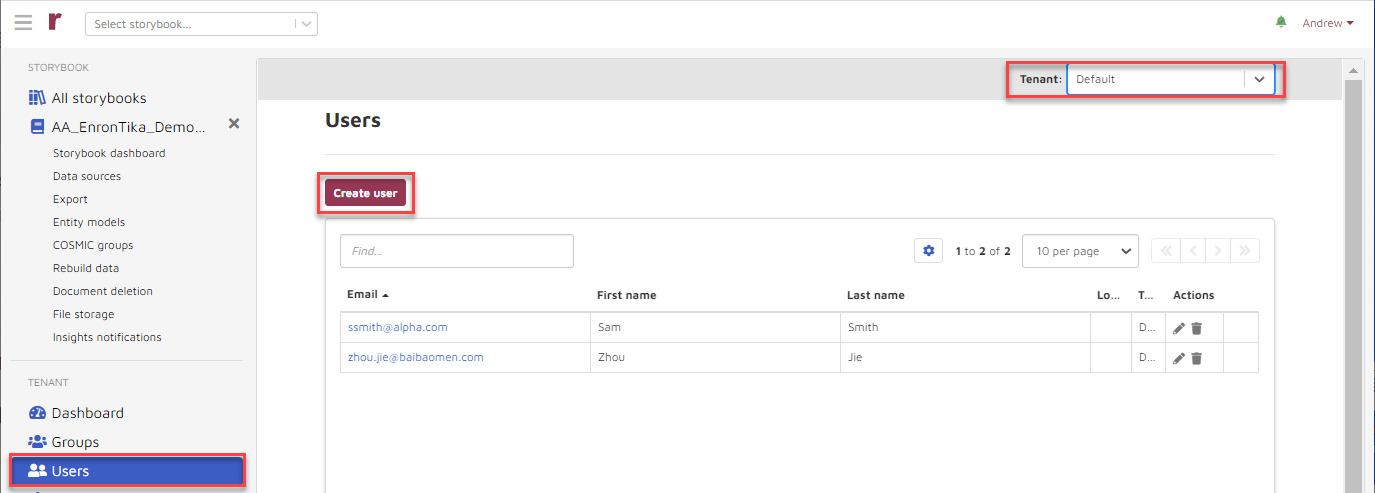Click the page vertical scrollbar
Viewport: 1375px width, 493px height.
pos(1353,285)
